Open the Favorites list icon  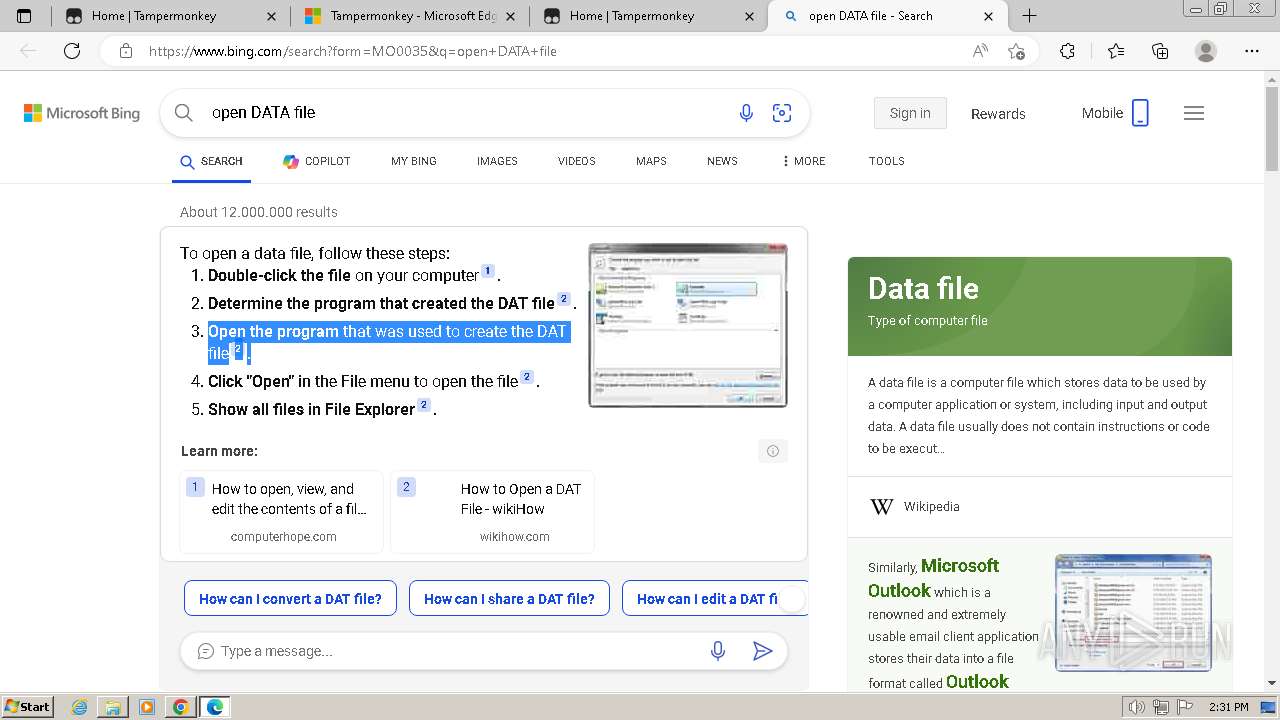[x=1116, y=51]
